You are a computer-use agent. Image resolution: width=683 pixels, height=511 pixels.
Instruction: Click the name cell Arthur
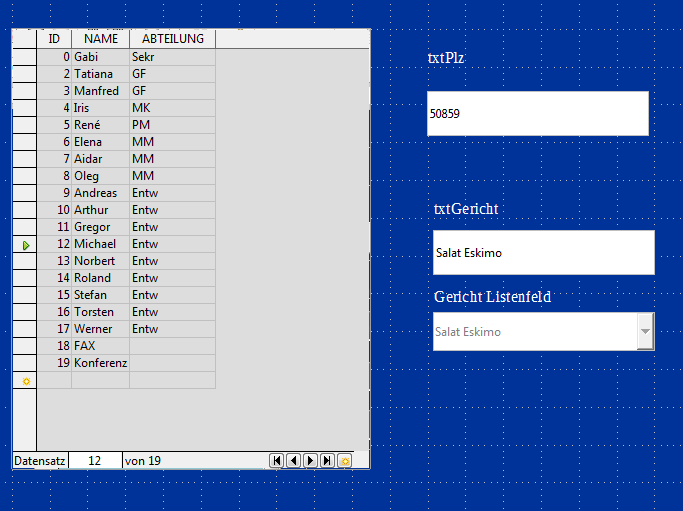[x=100, y=210]
